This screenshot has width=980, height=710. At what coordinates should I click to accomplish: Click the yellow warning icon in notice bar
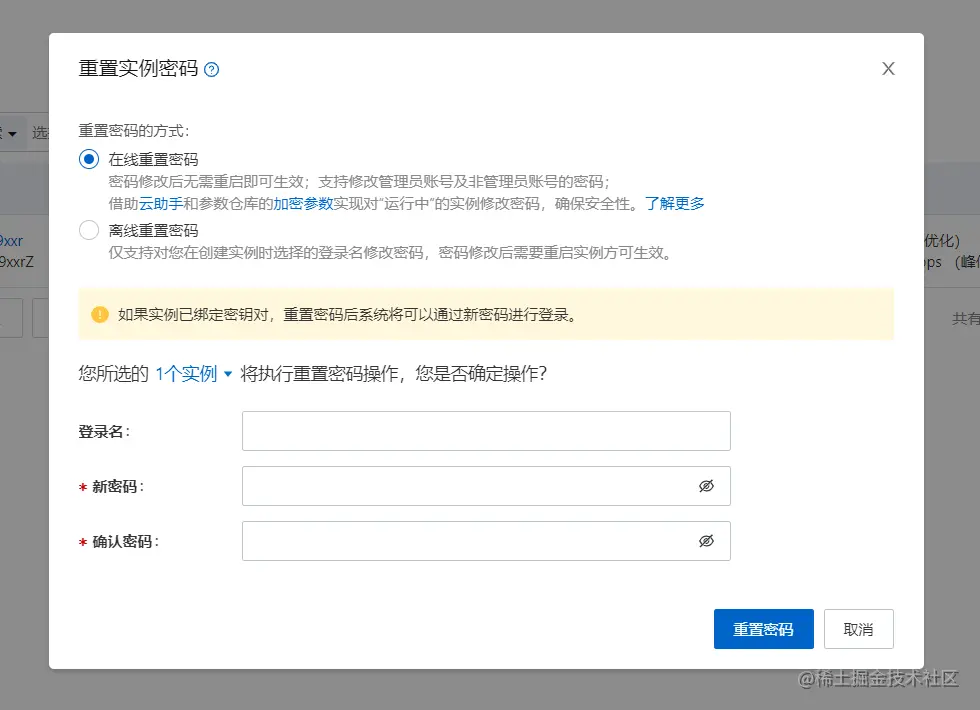(x=99, y=314)
